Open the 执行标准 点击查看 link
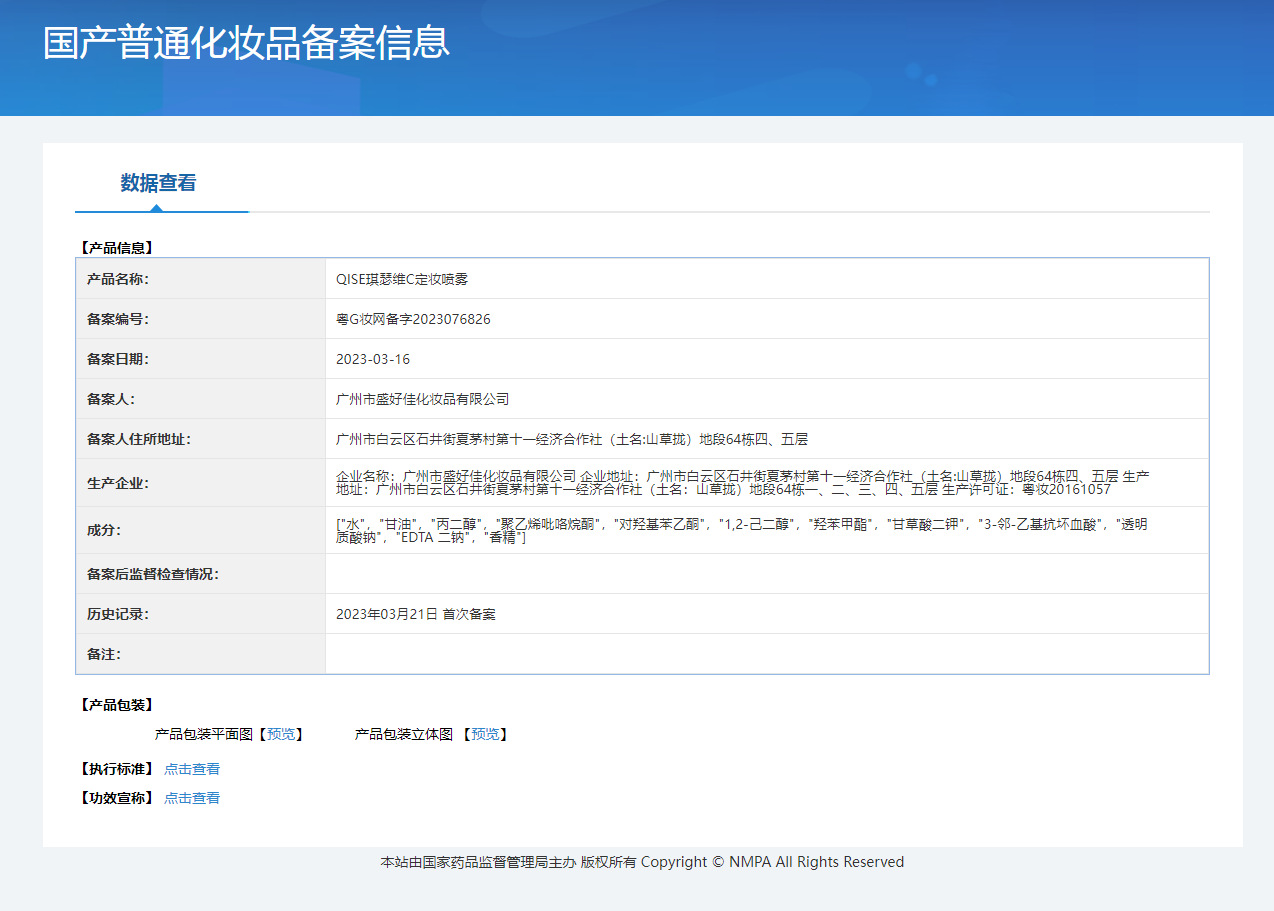Screen dimensions: 1274x911 [x=192, y=769]
